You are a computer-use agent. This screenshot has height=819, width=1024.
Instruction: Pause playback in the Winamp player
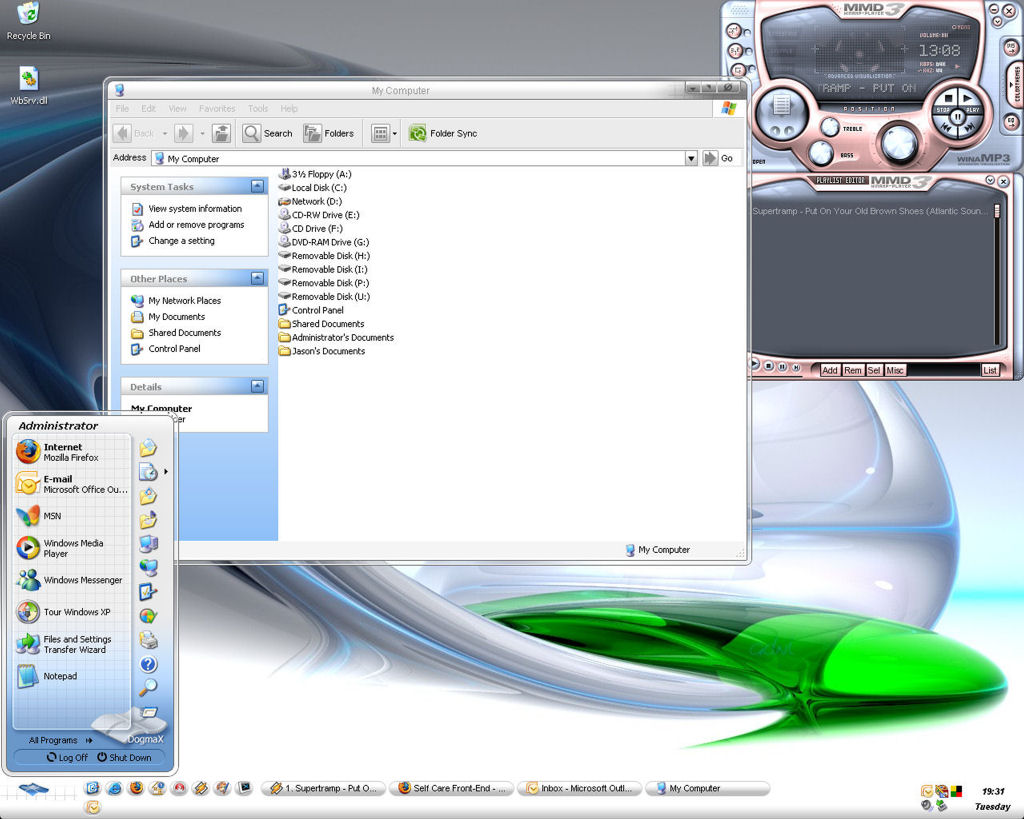957,117
